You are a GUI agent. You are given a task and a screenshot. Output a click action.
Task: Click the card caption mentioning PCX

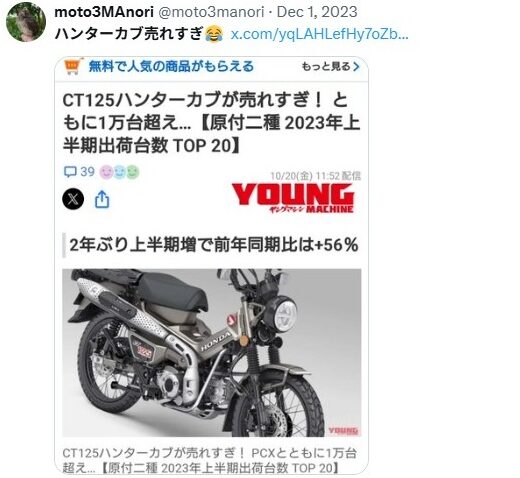tap(210, 460)
